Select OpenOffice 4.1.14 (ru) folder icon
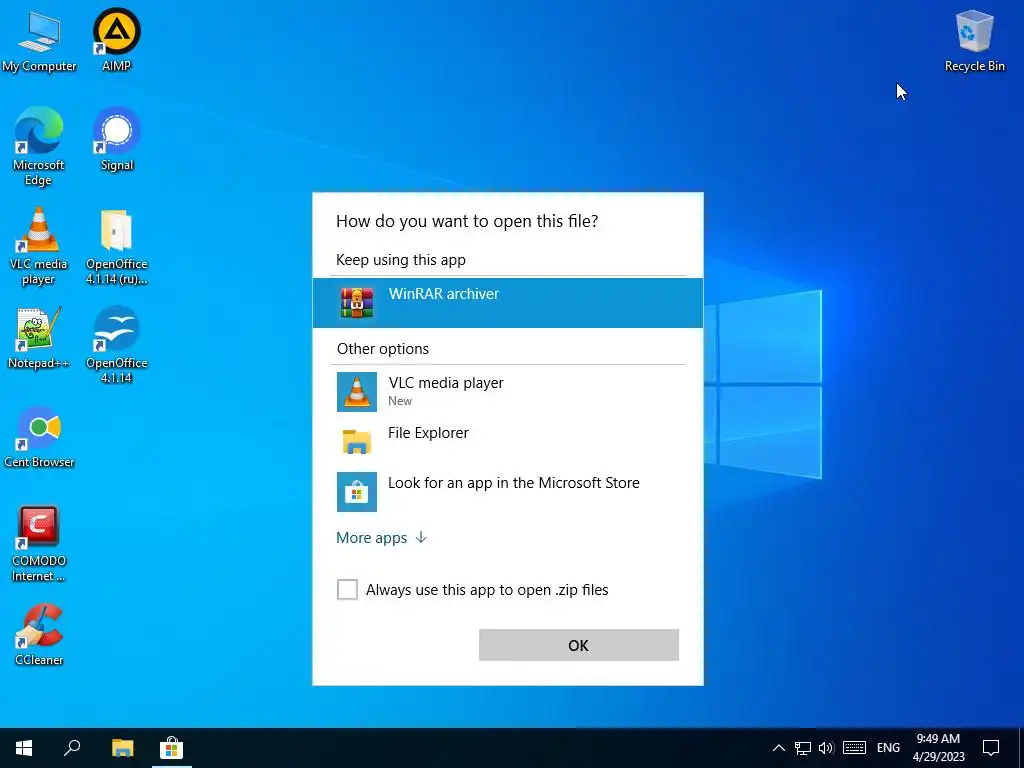 116,247
